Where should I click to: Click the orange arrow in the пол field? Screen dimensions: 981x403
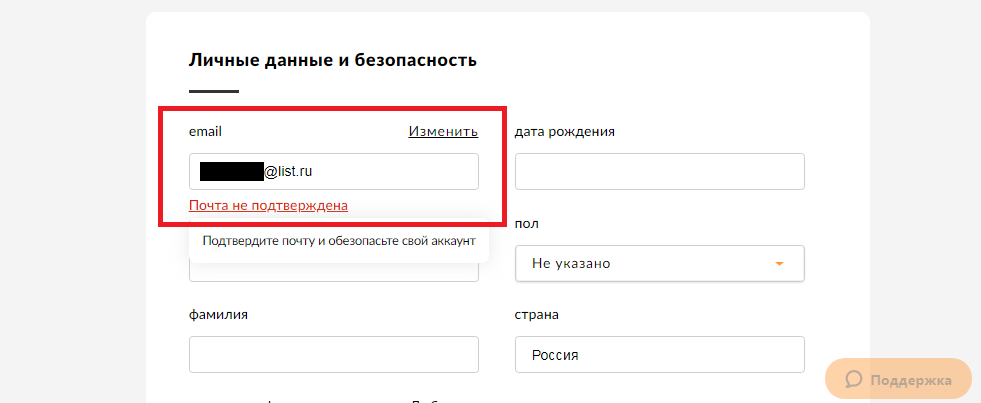pos(779,264)
